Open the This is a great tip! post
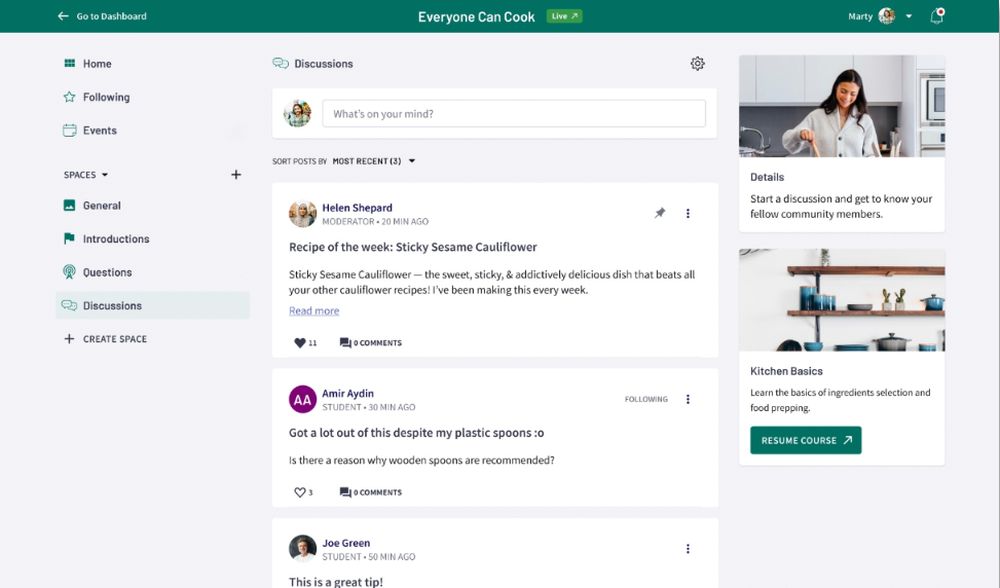The width and height of the screenshot is (1000, 588). click(335, 581)
